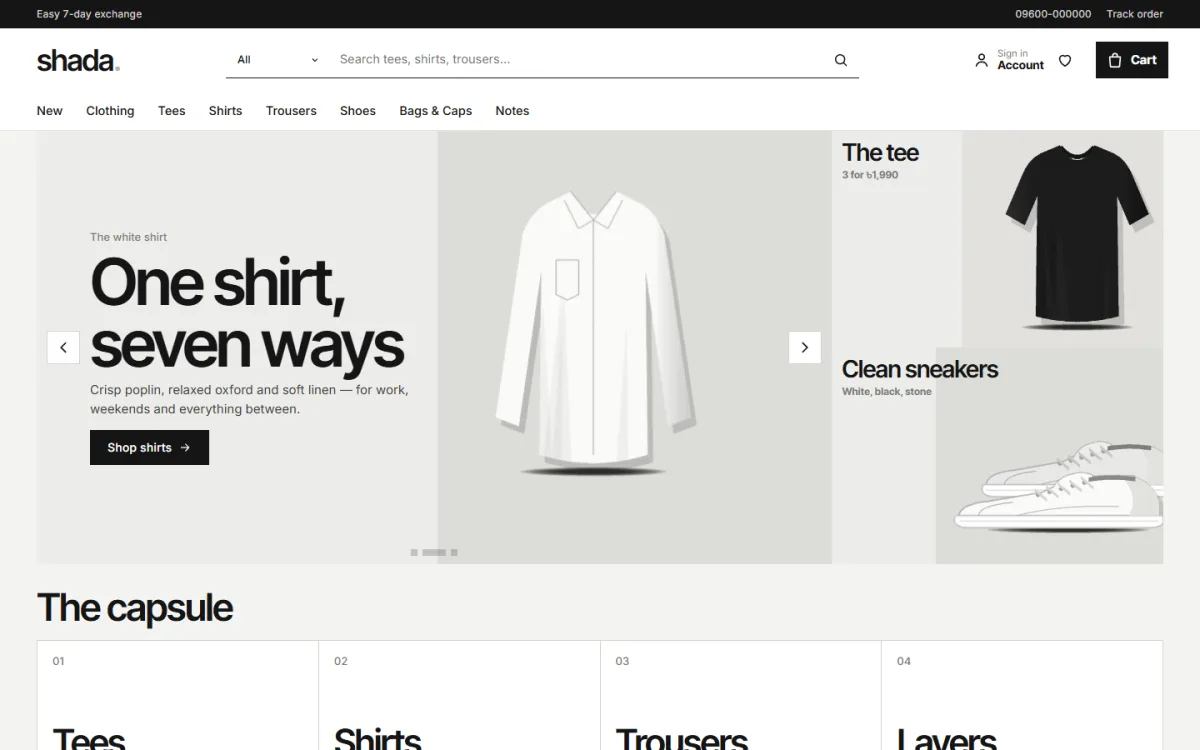Open the Bags & Caps menu item
Image resolution: width=1200 pixels, height=750 pixels.
[x=436, y=111]
